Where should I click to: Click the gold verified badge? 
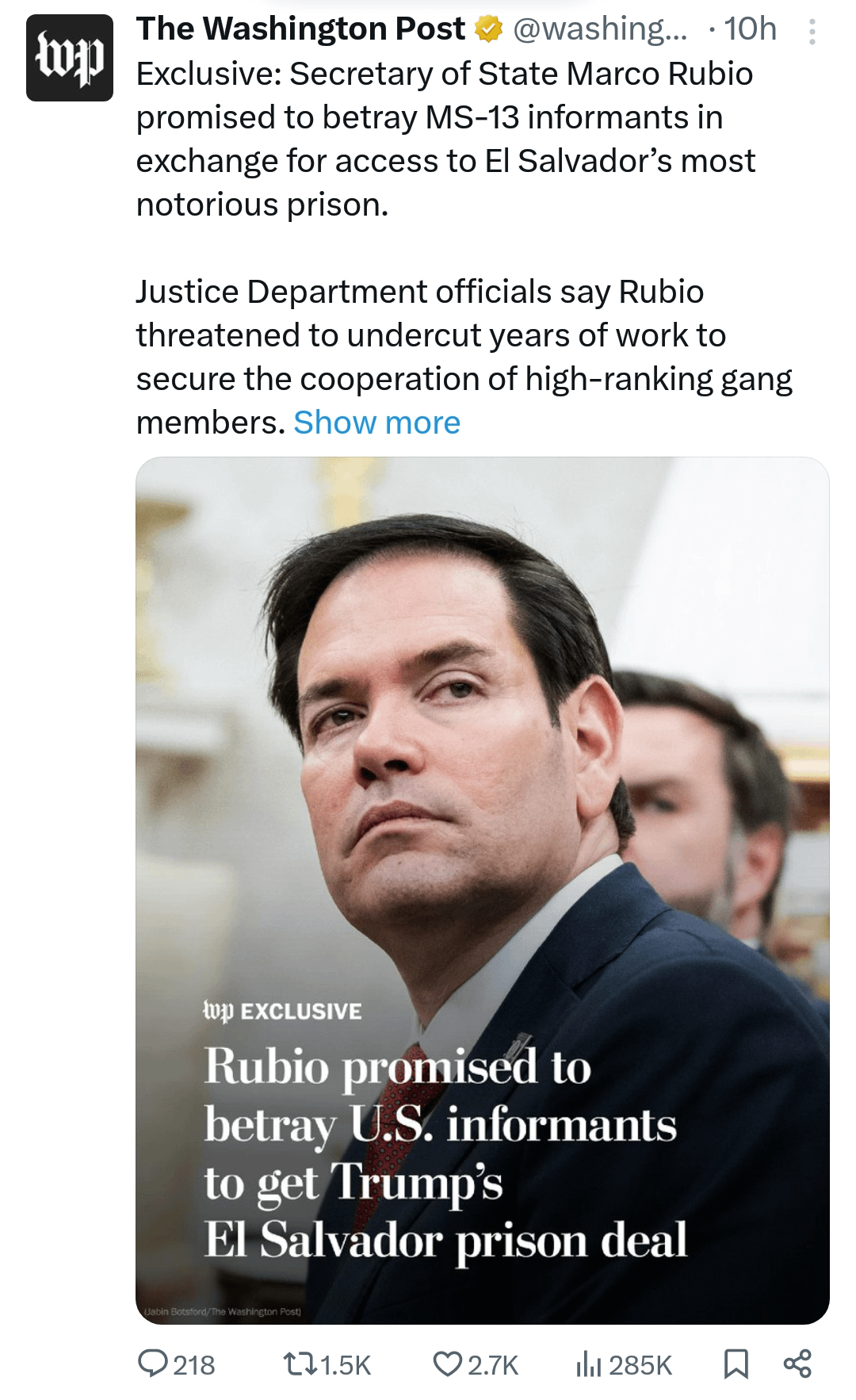[x=489, y=30]
